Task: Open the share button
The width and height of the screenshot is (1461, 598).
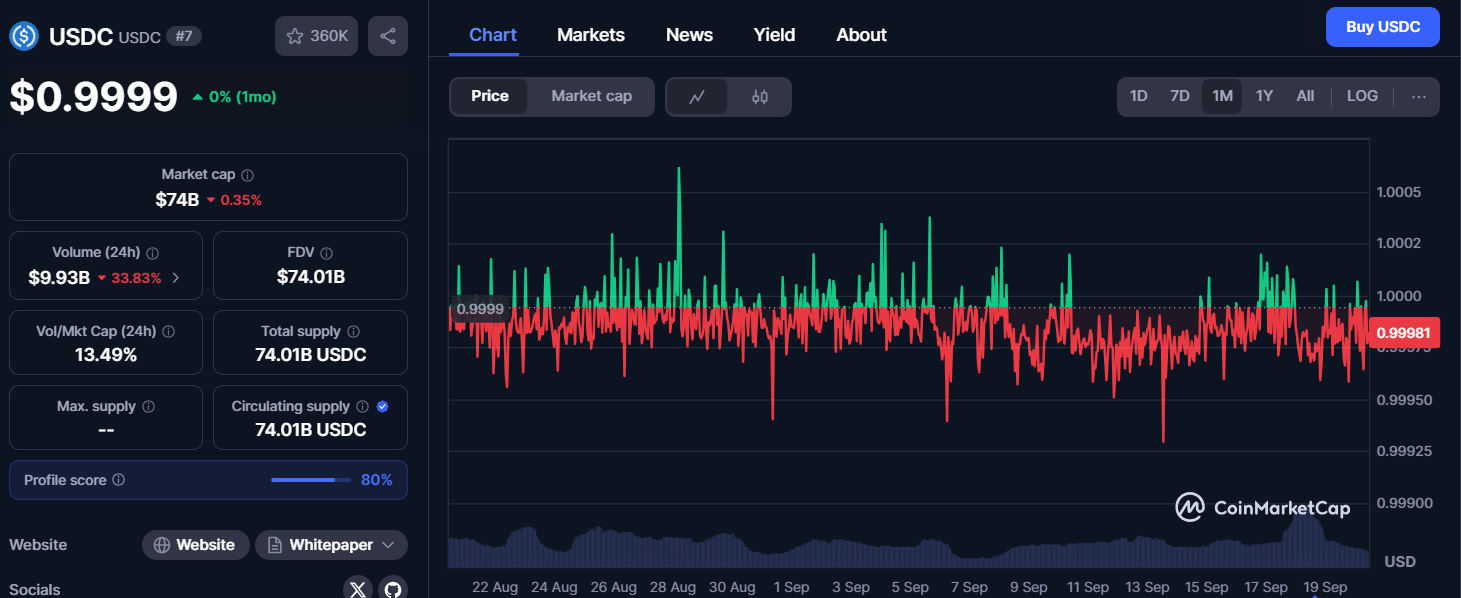Action: pos(388,36)
